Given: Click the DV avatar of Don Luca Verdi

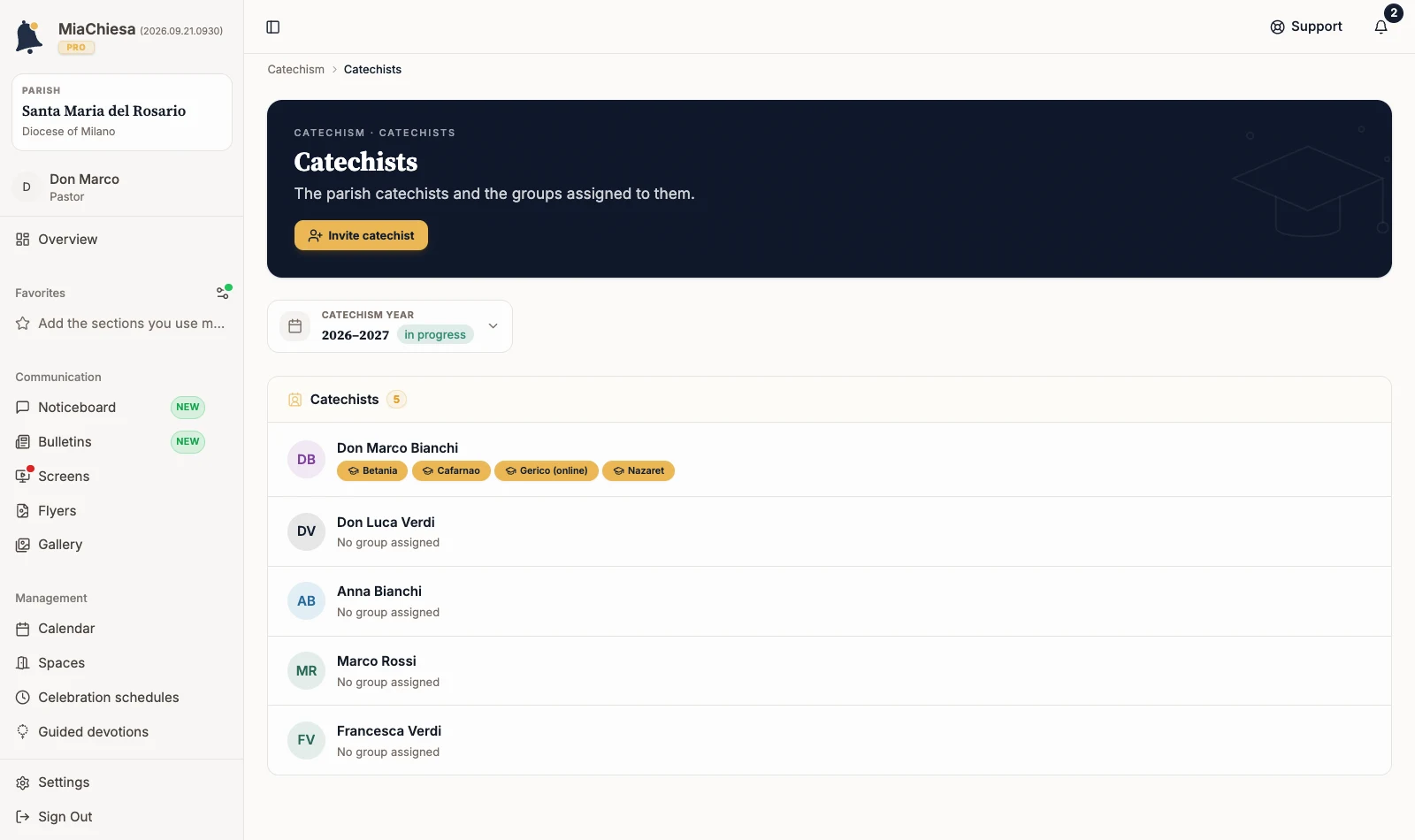Looking at the screenshot, I should (307, 531).
